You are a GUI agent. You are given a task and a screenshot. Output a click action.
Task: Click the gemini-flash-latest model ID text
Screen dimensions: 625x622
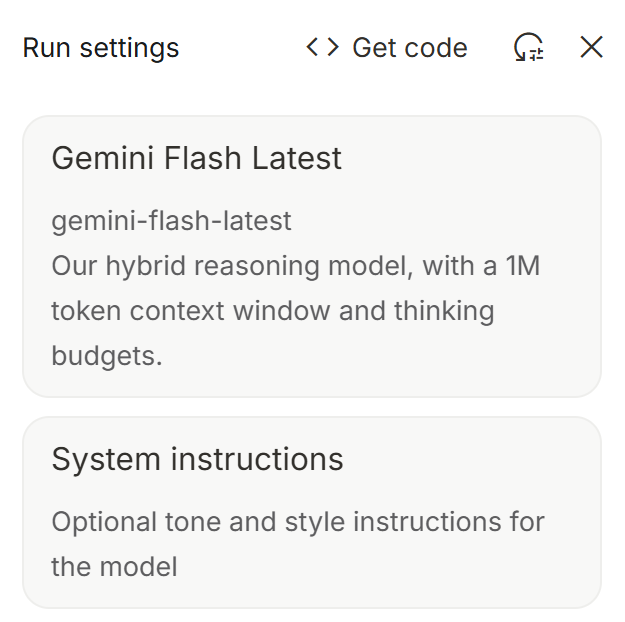[171, 220]
